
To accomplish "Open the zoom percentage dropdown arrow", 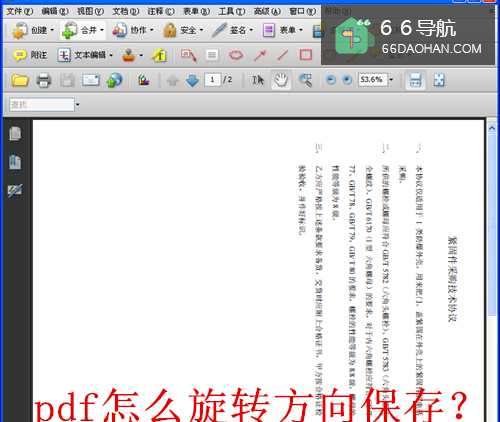I will [391, 80].
